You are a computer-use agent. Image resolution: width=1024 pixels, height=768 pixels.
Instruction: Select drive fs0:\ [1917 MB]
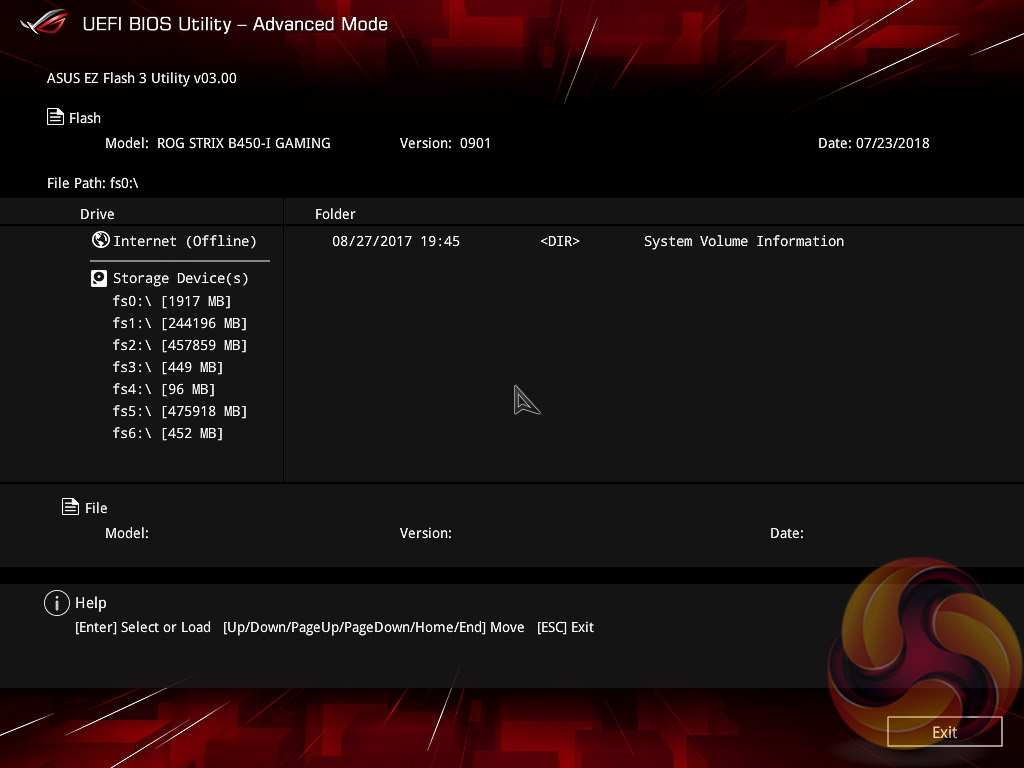click(x=172, y=301)
